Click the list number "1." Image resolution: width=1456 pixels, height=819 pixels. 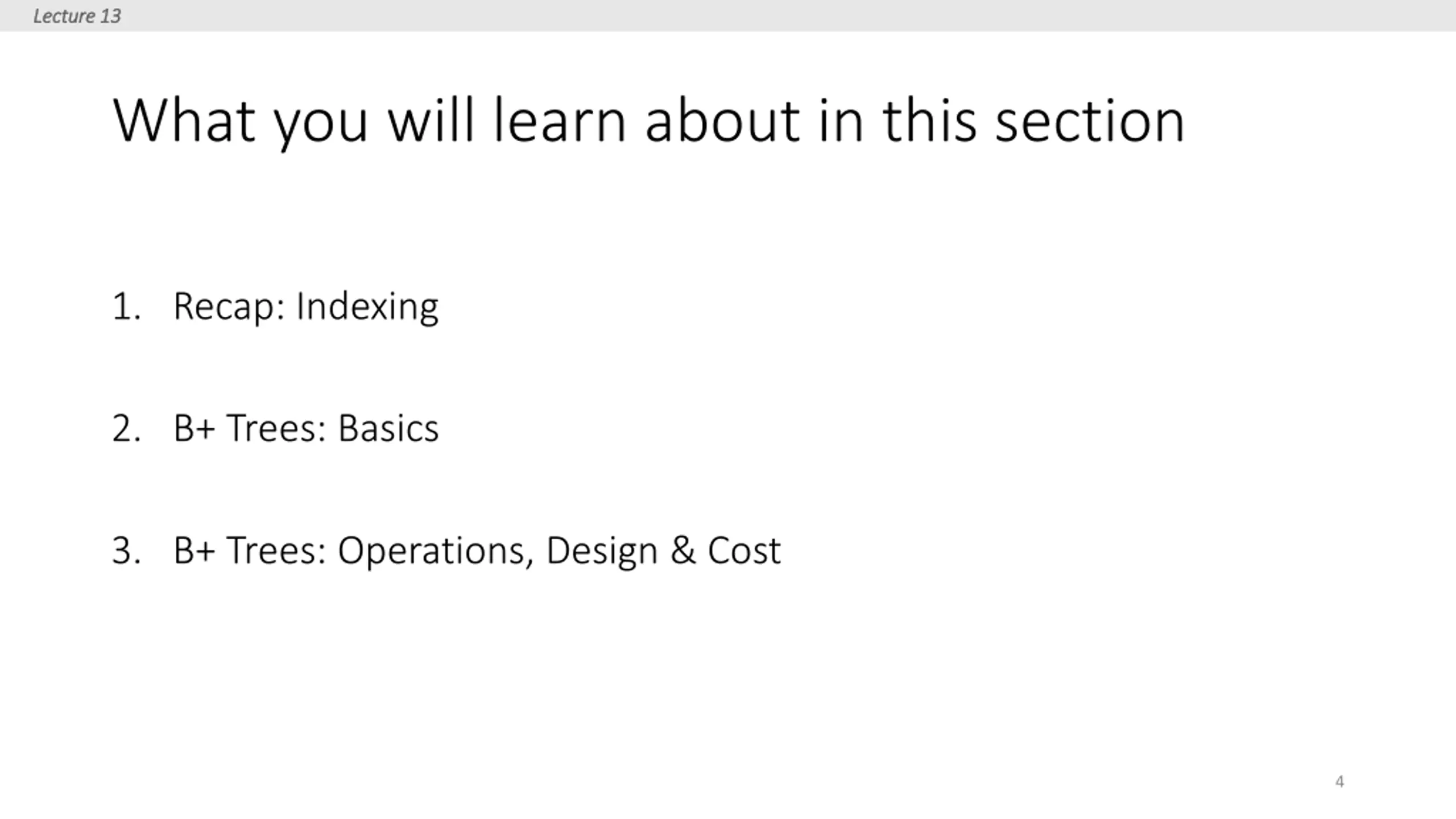(126, 307)
